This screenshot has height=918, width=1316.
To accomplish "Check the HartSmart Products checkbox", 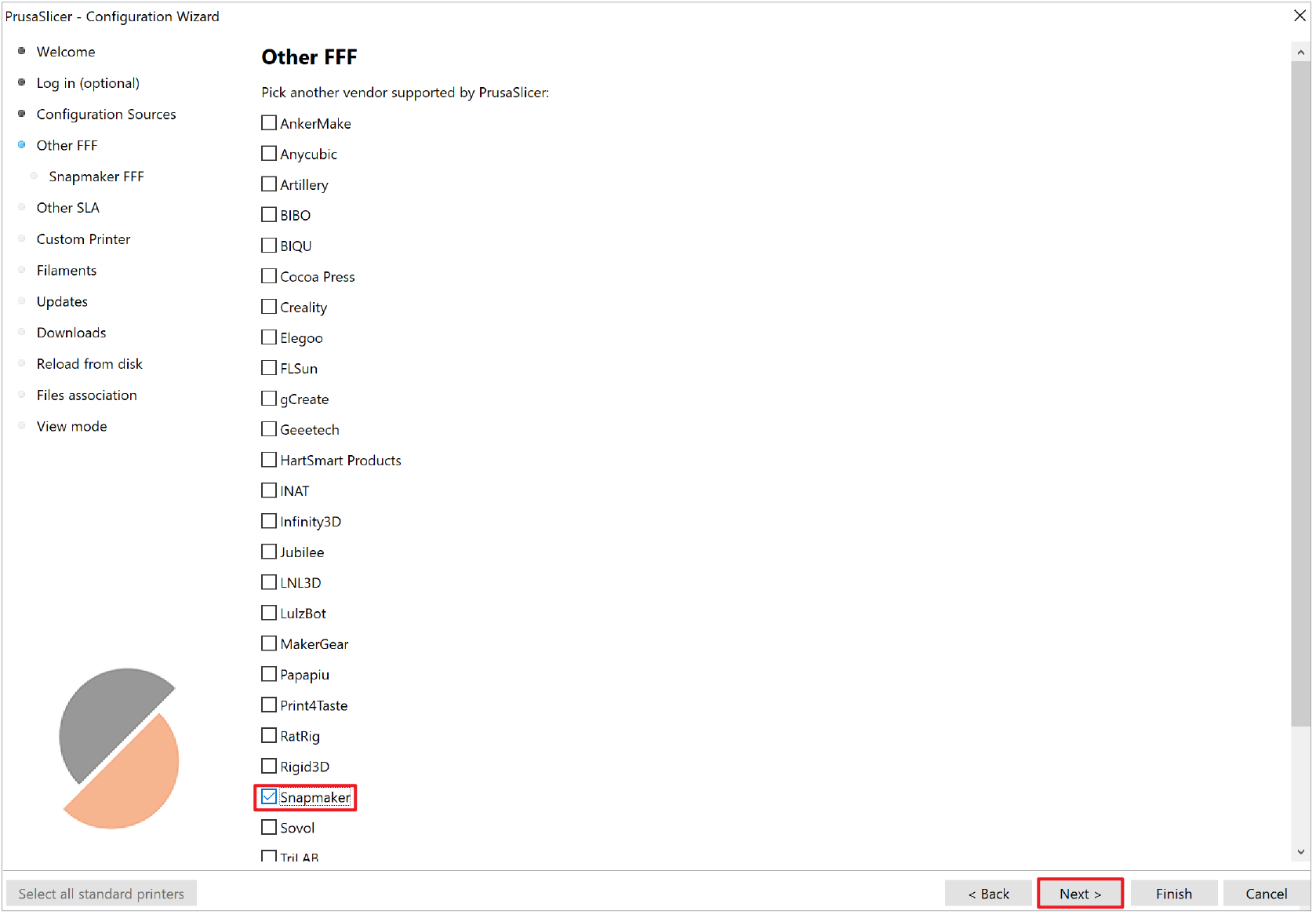I will point(269,460).
